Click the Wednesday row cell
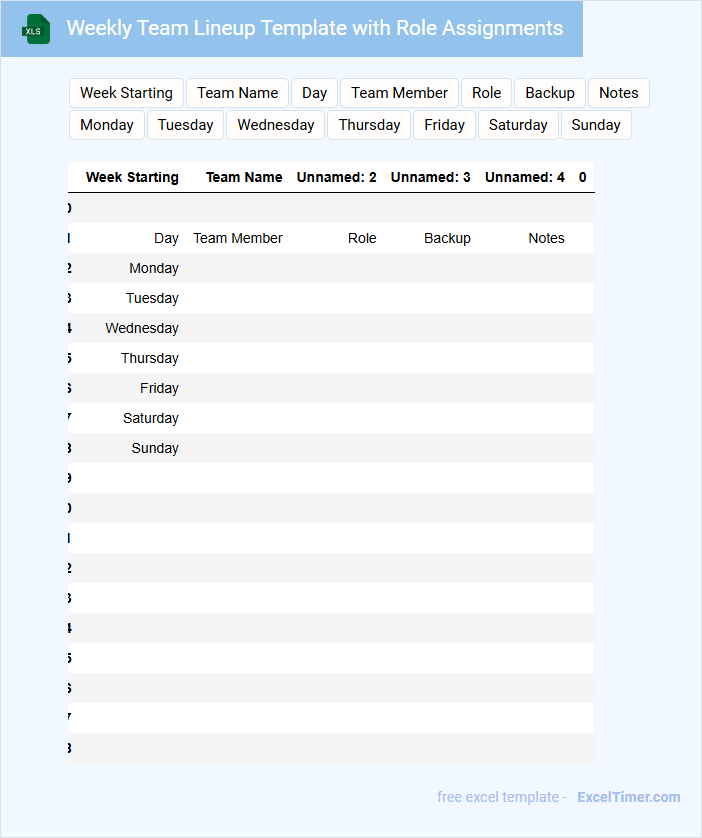Viewport: 702px width, 838px height. coord(142,328)
